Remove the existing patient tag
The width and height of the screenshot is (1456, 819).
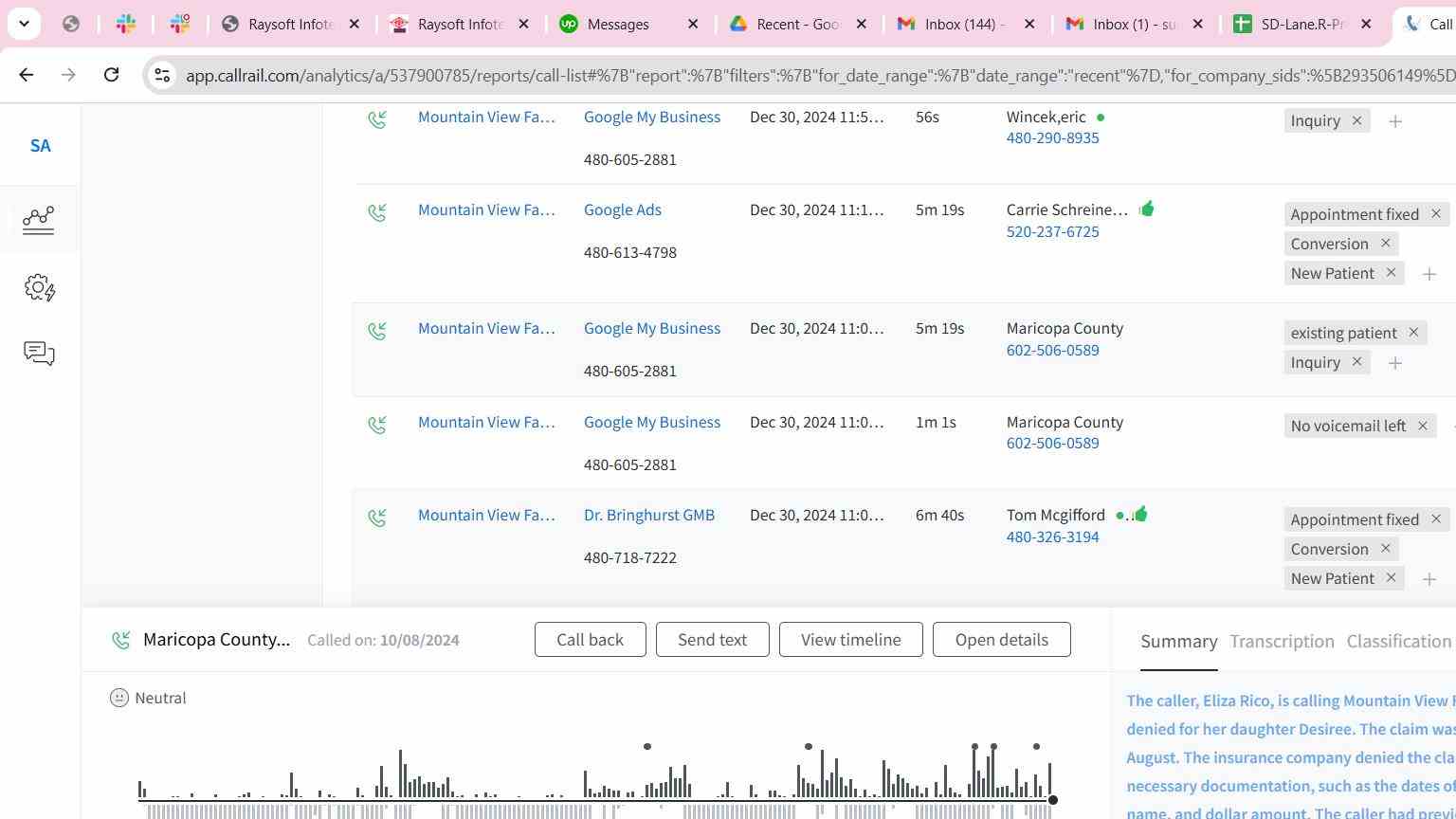1413,333
